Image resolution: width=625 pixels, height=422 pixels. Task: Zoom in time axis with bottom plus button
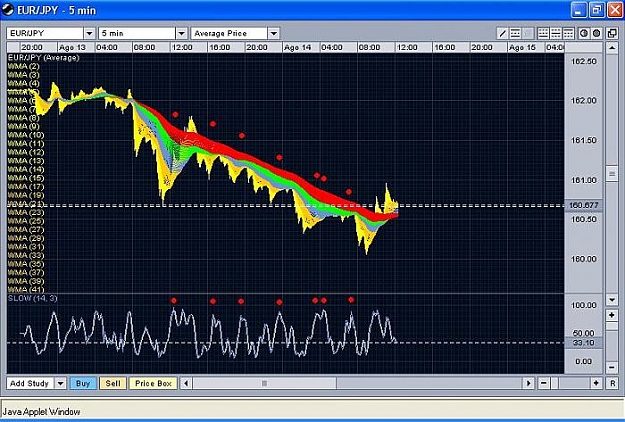pyautogui.click(x=596, y=383)
